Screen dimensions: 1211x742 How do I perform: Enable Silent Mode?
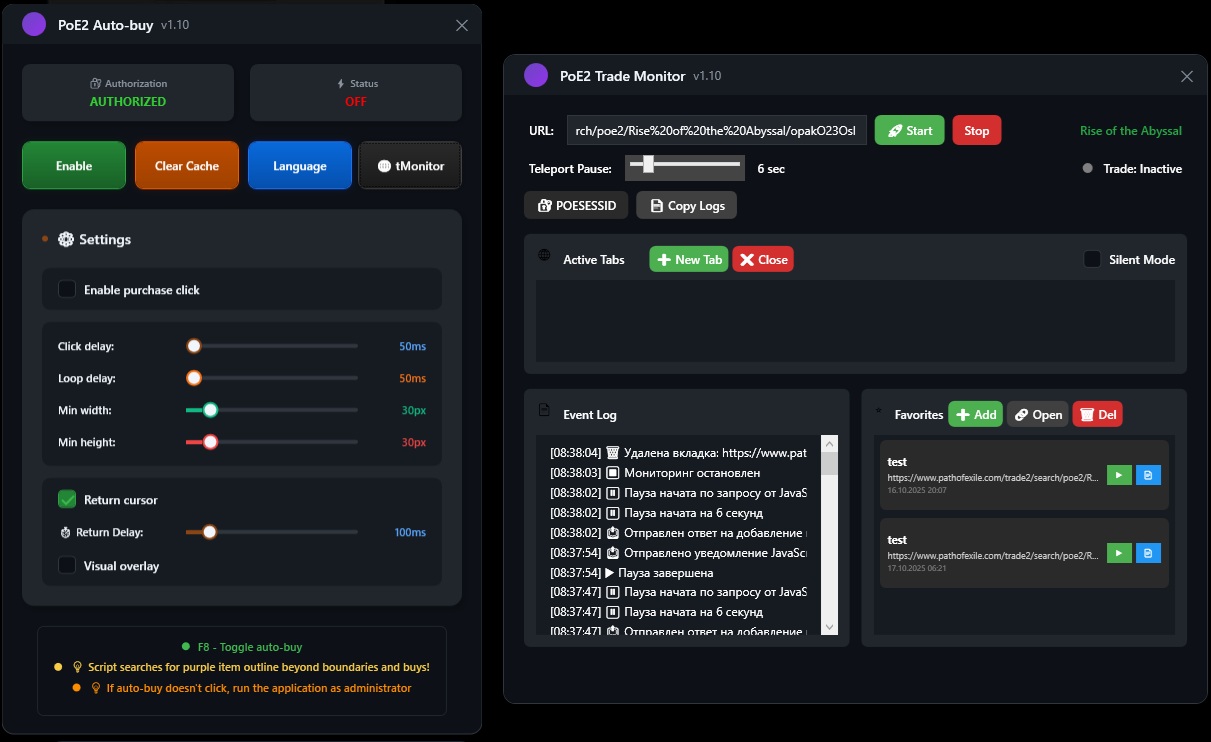(x=1091, y=259)
